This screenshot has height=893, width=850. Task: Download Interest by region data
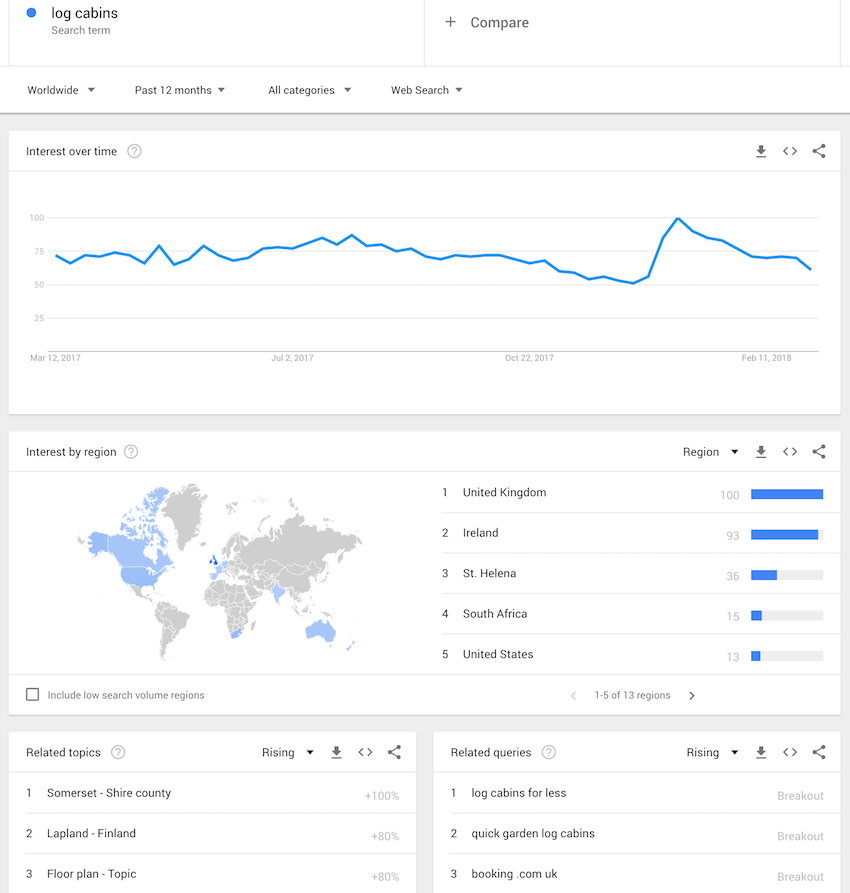pos(761,452)
